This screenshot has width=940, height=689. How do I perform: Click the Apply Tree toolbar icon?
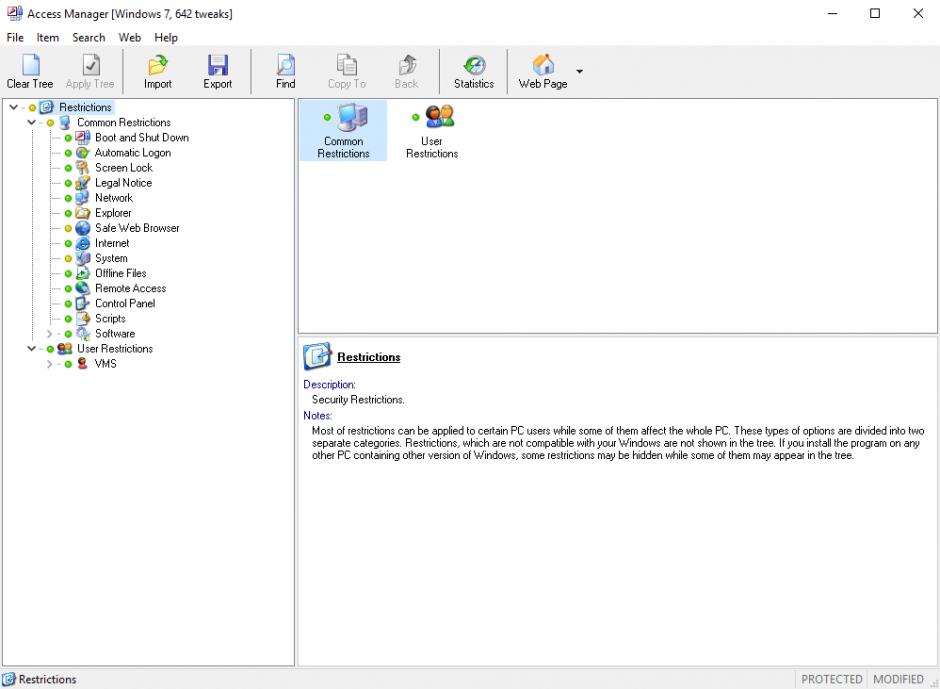click(x=91, y=65)
